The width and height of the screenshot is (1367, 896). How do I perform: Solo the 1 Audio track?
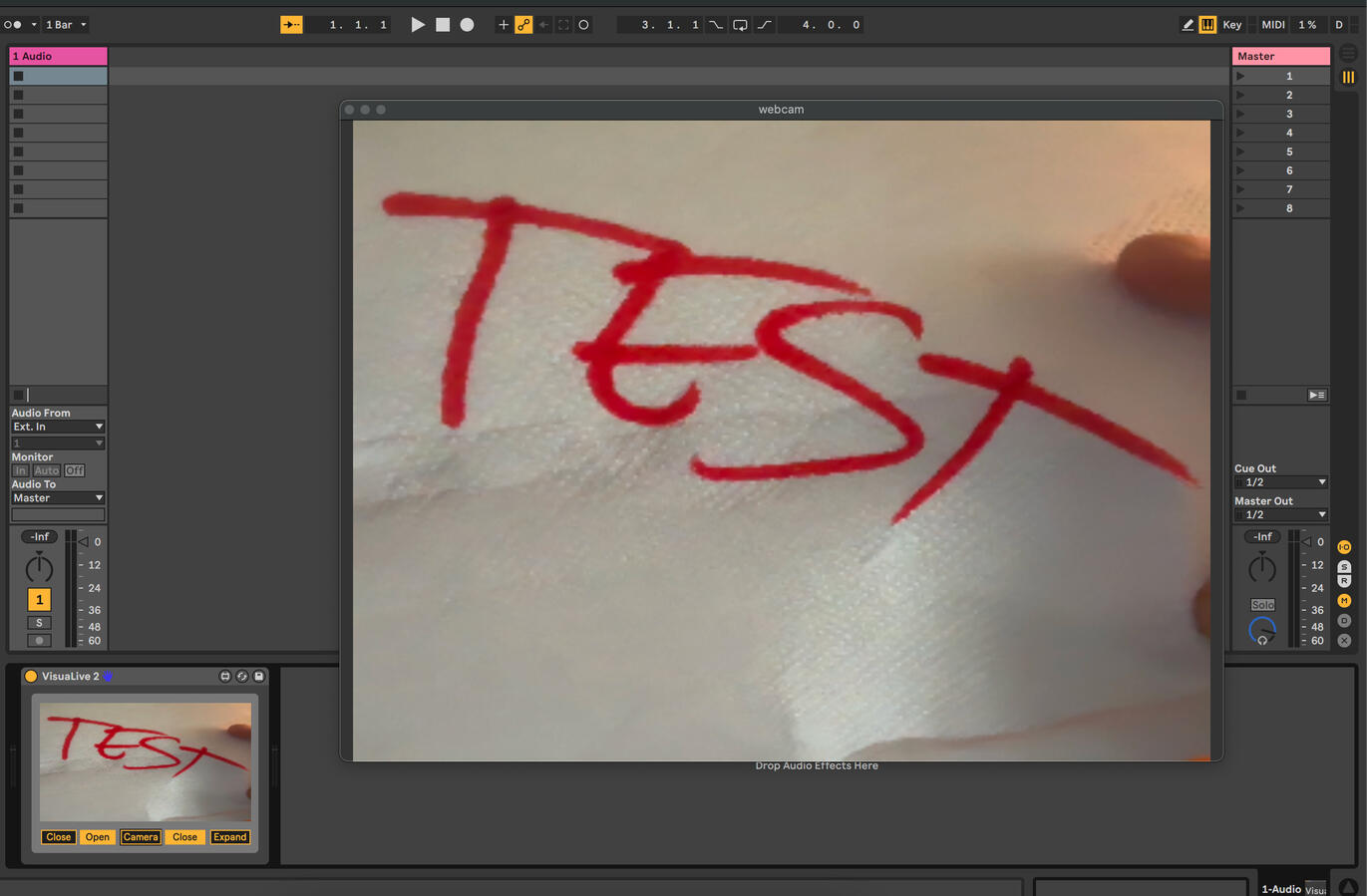tap(39, 623)
